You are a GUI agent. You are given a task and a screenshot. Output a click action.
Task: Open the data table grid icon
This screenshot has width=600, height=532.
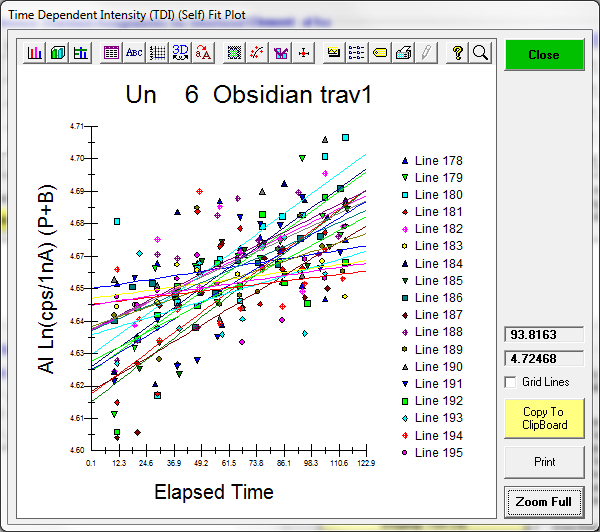111,53
